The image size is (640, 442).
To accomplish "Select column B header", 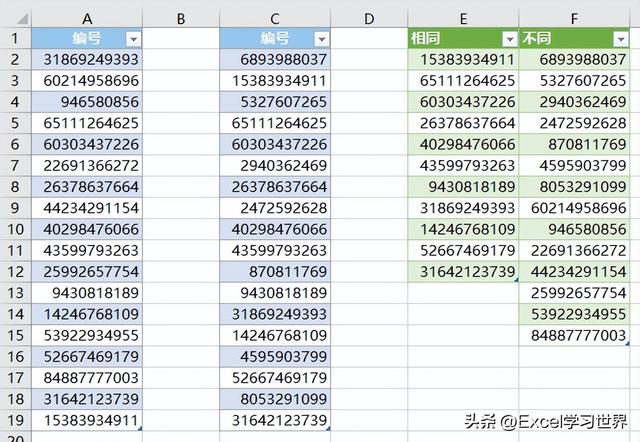I will tap(181, 17).
